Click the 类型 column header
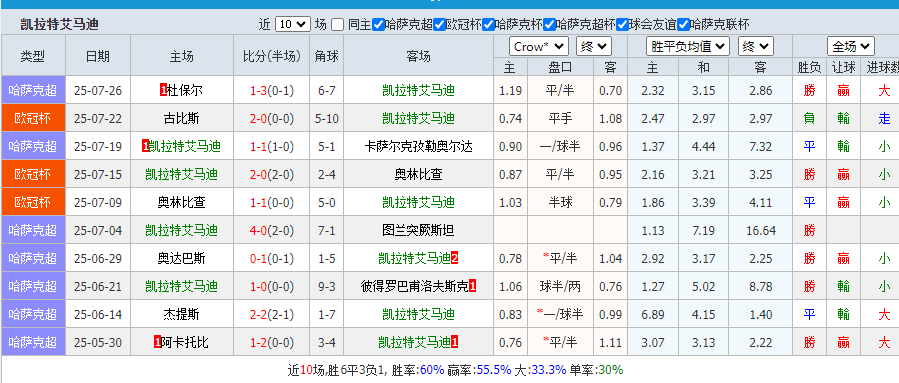Screen dimensions: 899x383 pyautogui.click(x=33, y=56)
